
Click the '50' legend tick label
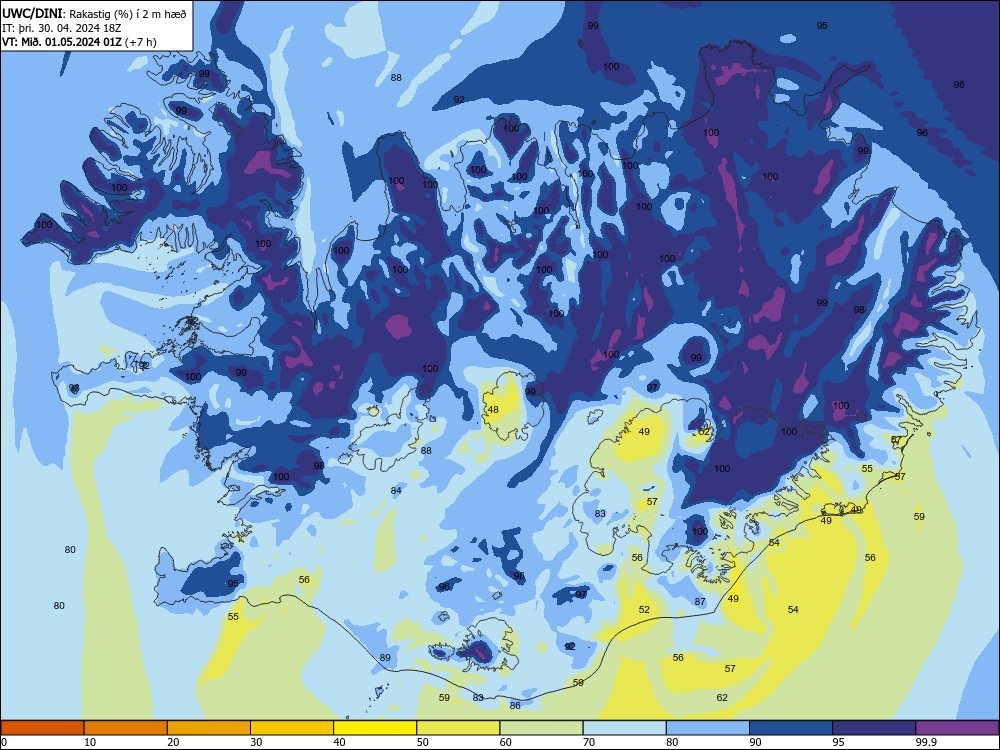coord(423,742)
